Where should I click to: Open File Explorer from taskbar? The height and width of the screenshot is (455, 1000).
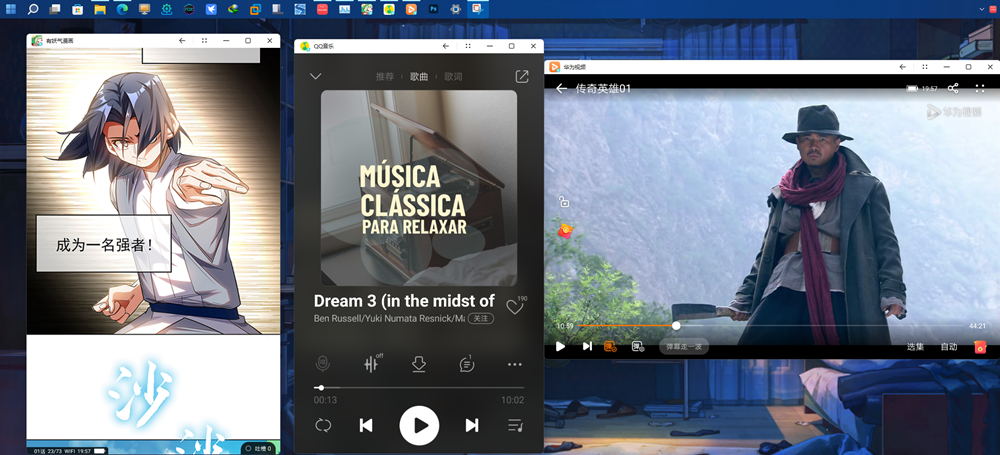coord(99,9)
